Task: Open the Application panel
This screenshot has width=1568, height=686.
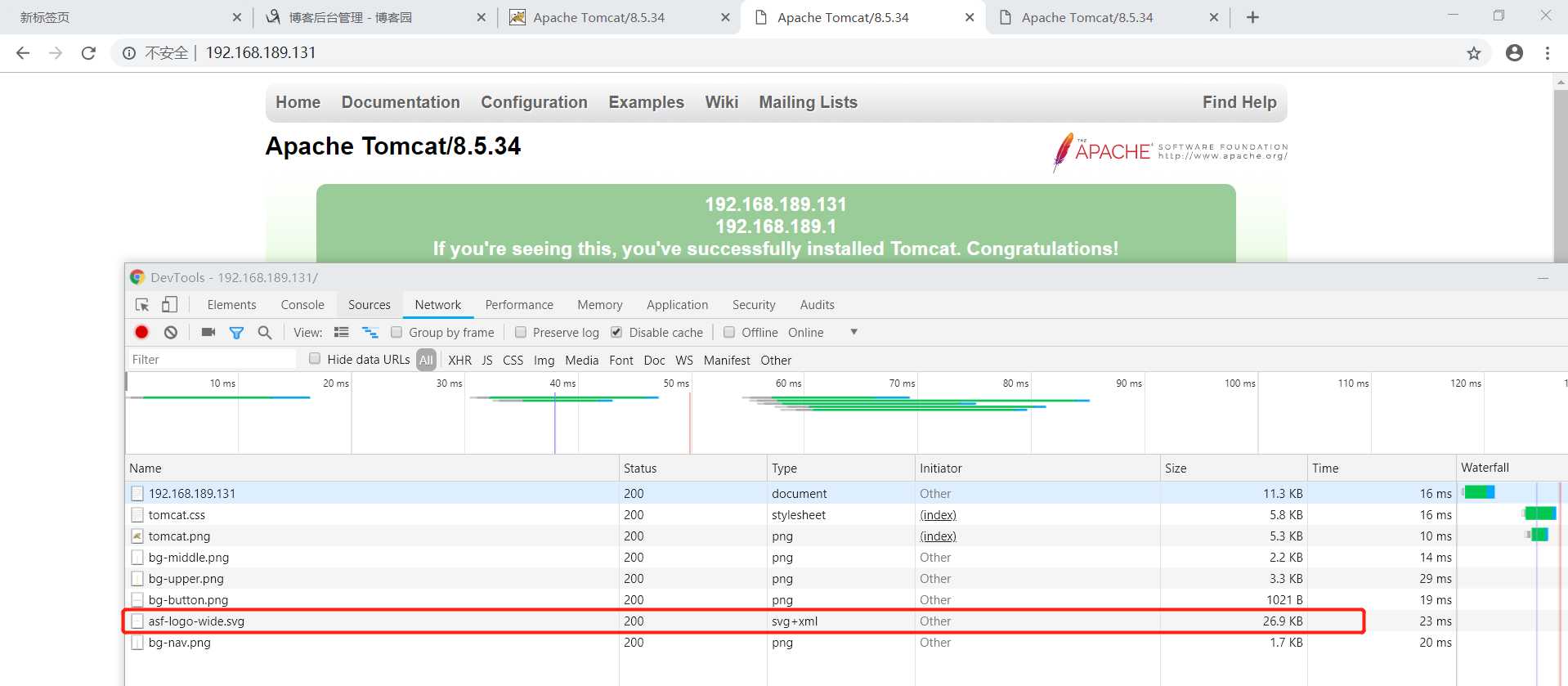Action: tap(677, 305)
